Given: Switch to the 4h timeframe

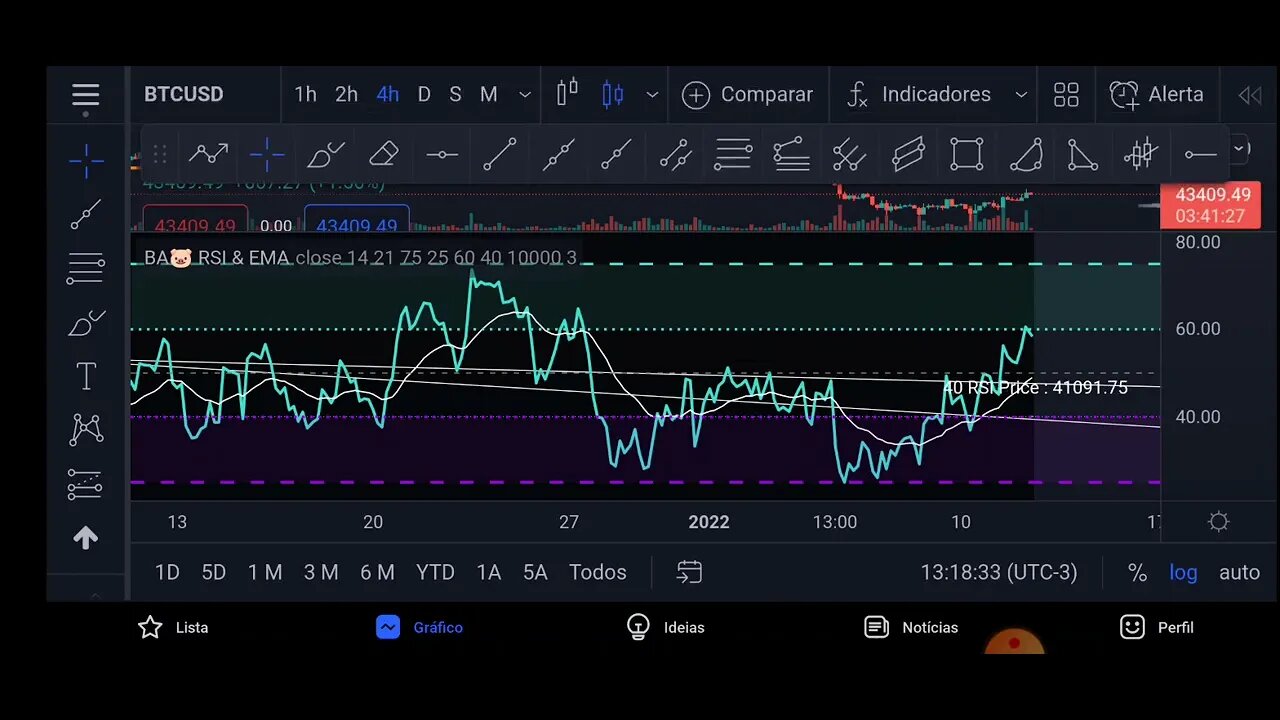Looking at the screenshot, I should tap(387, 95).
